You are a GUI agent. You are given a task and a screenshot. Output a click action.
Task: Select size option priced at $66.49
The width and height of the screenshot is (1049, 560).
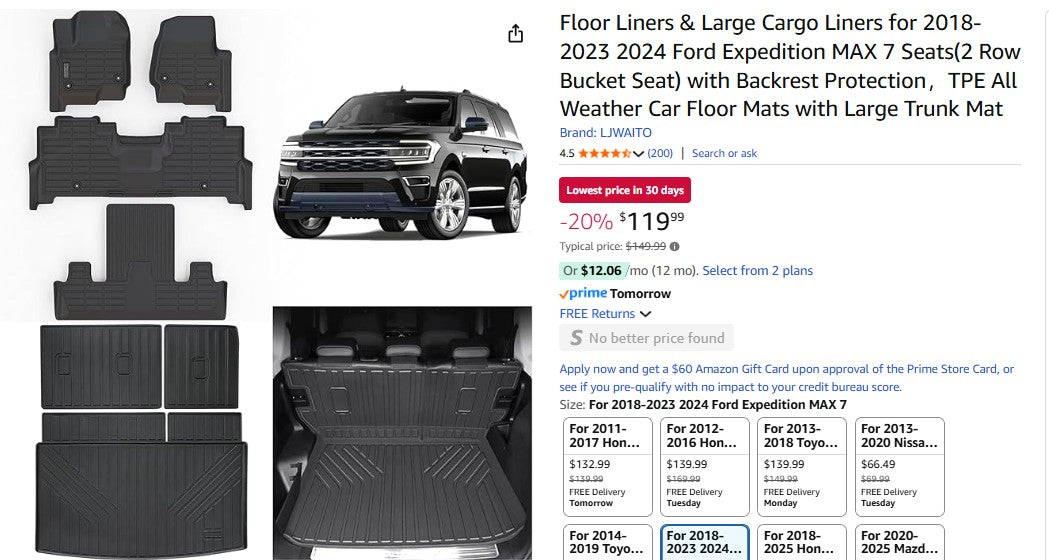[x=902, y=465]
